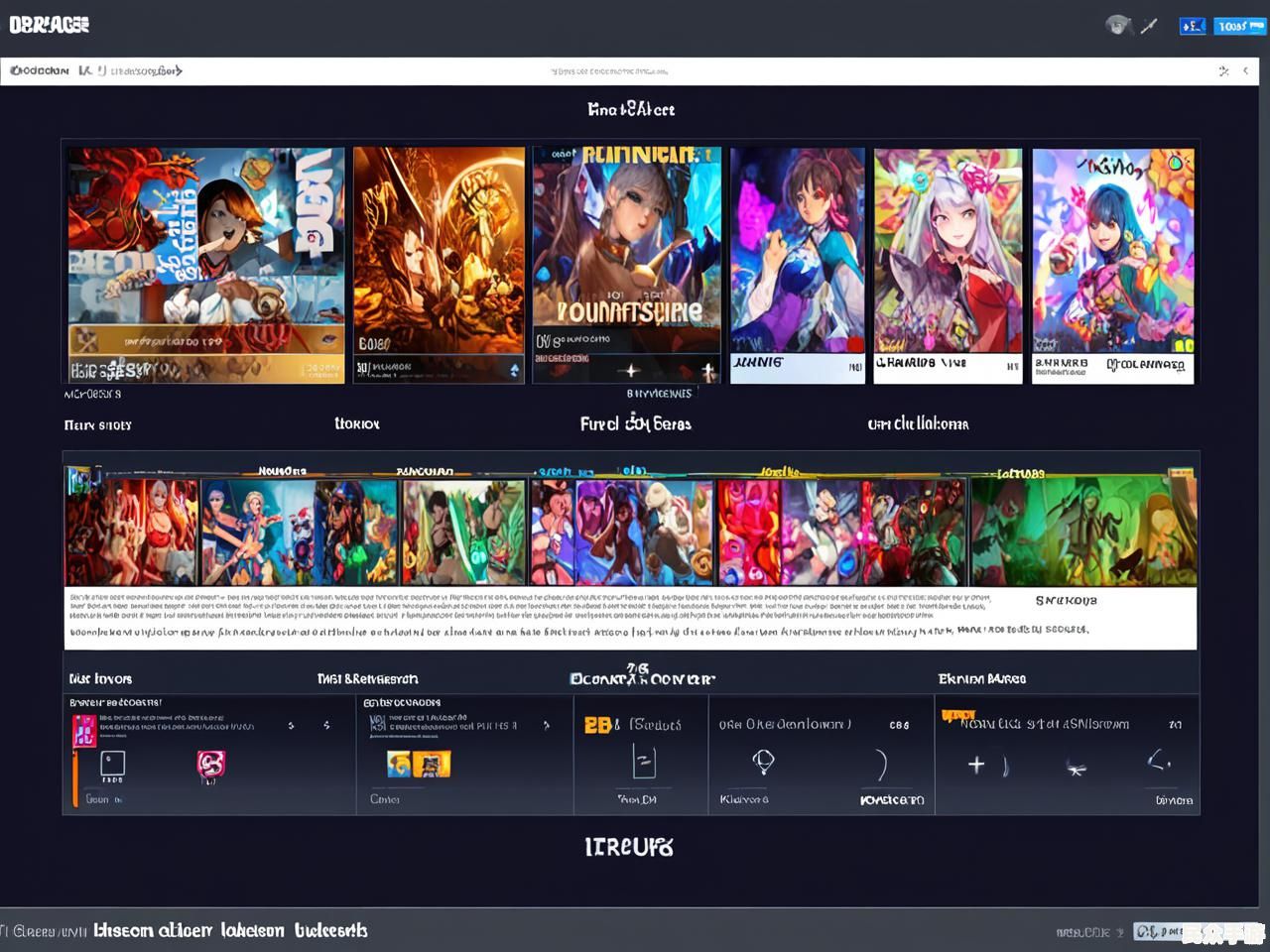Select the bird-shaped icon in the fifth panel
This screenshot has width=1270, height=952.
pyautogui.click(x=1076, y=768)
